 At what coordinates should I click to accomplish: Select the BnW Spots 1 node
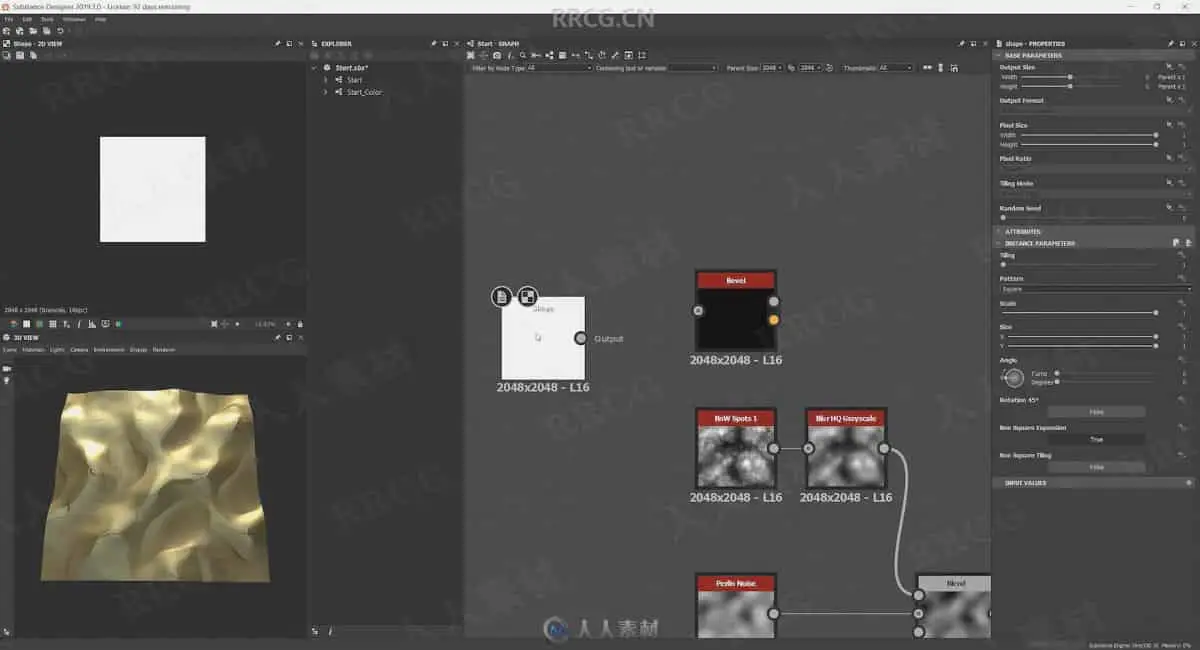coord(736,448)
